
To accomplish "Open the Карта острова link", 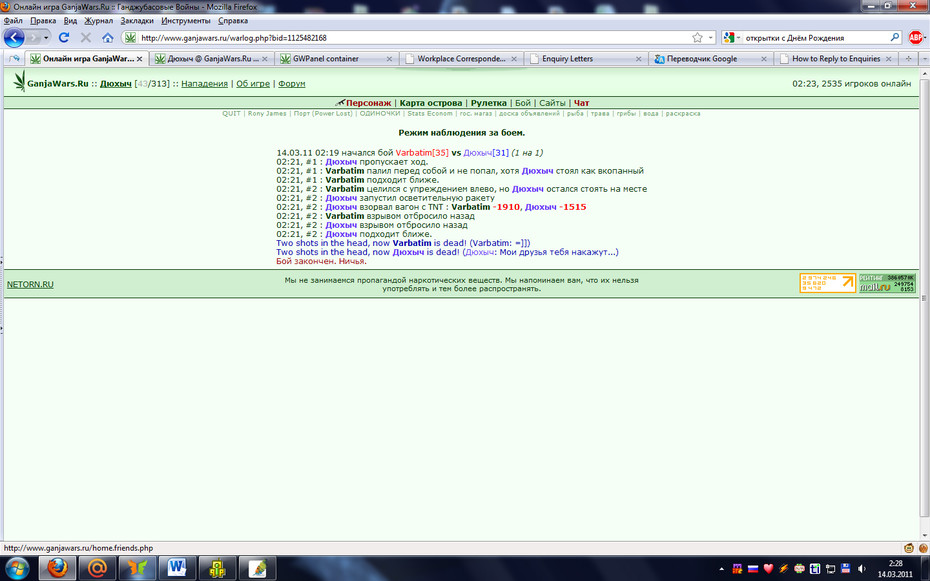I will click(x=431, y=103).
